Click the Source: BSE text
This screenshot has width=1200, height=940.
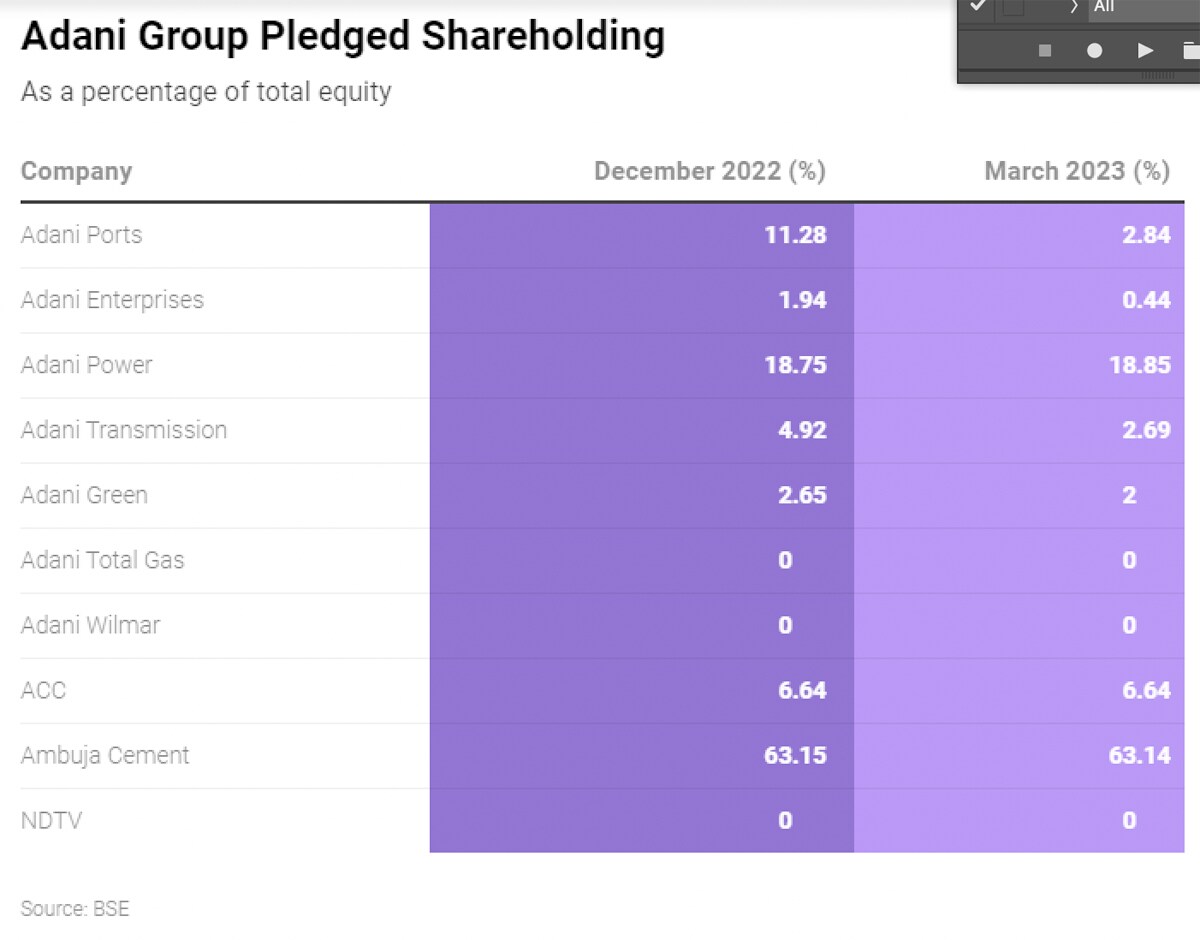pyautogui.click(x=74, y=909)
